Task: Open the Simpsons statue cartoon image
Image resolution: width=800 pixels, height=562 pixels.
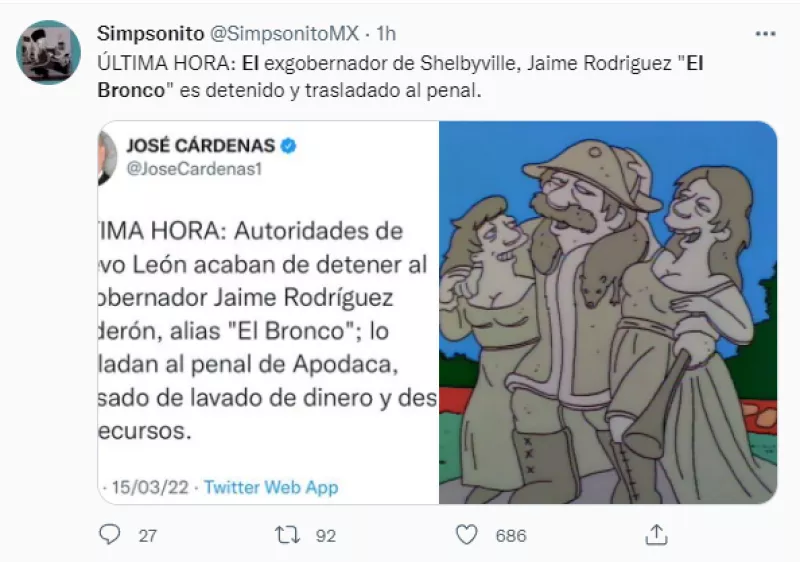Action: click(608, 312)
